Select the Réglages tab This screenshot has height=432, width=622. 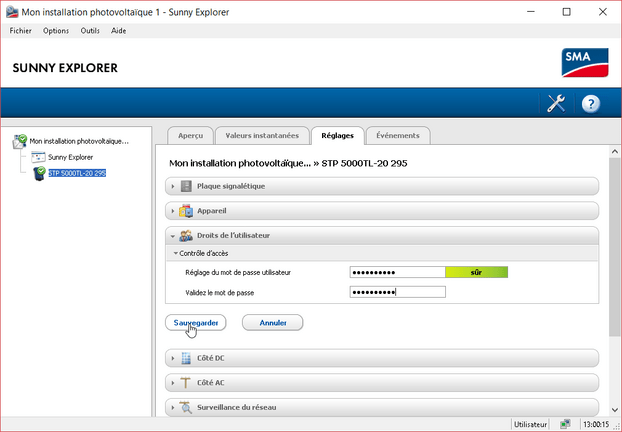338,136
